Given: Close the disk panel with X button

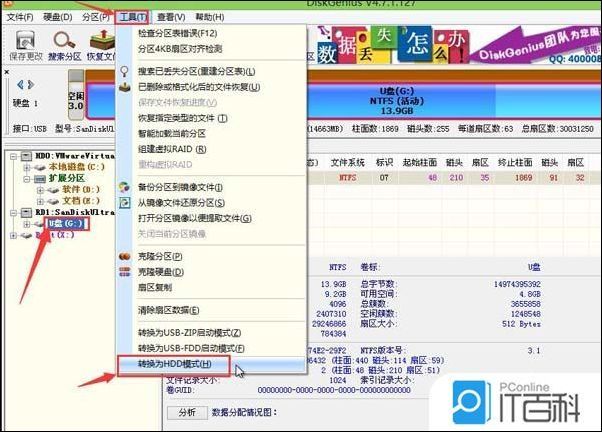Looking at the screenshot, I should [7, 72].
